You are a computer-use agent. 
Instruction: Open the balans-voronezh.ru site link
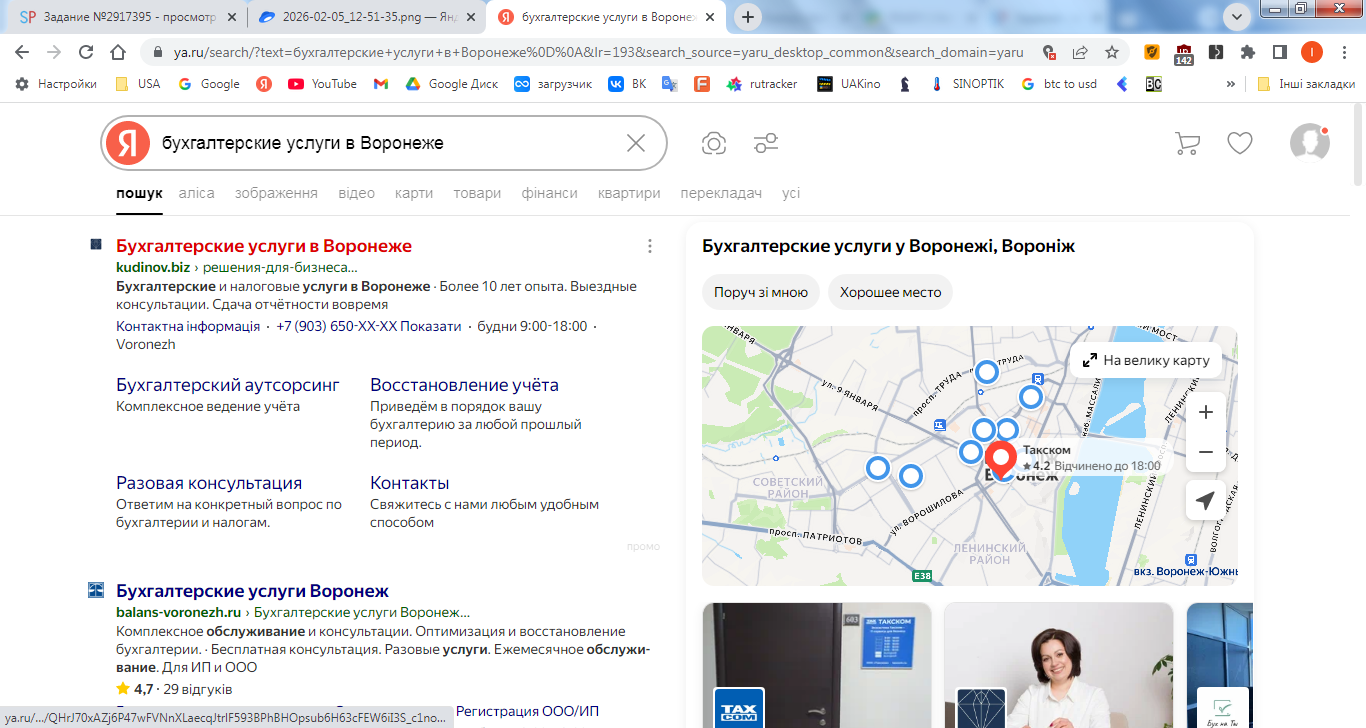[x=179, y=612]
